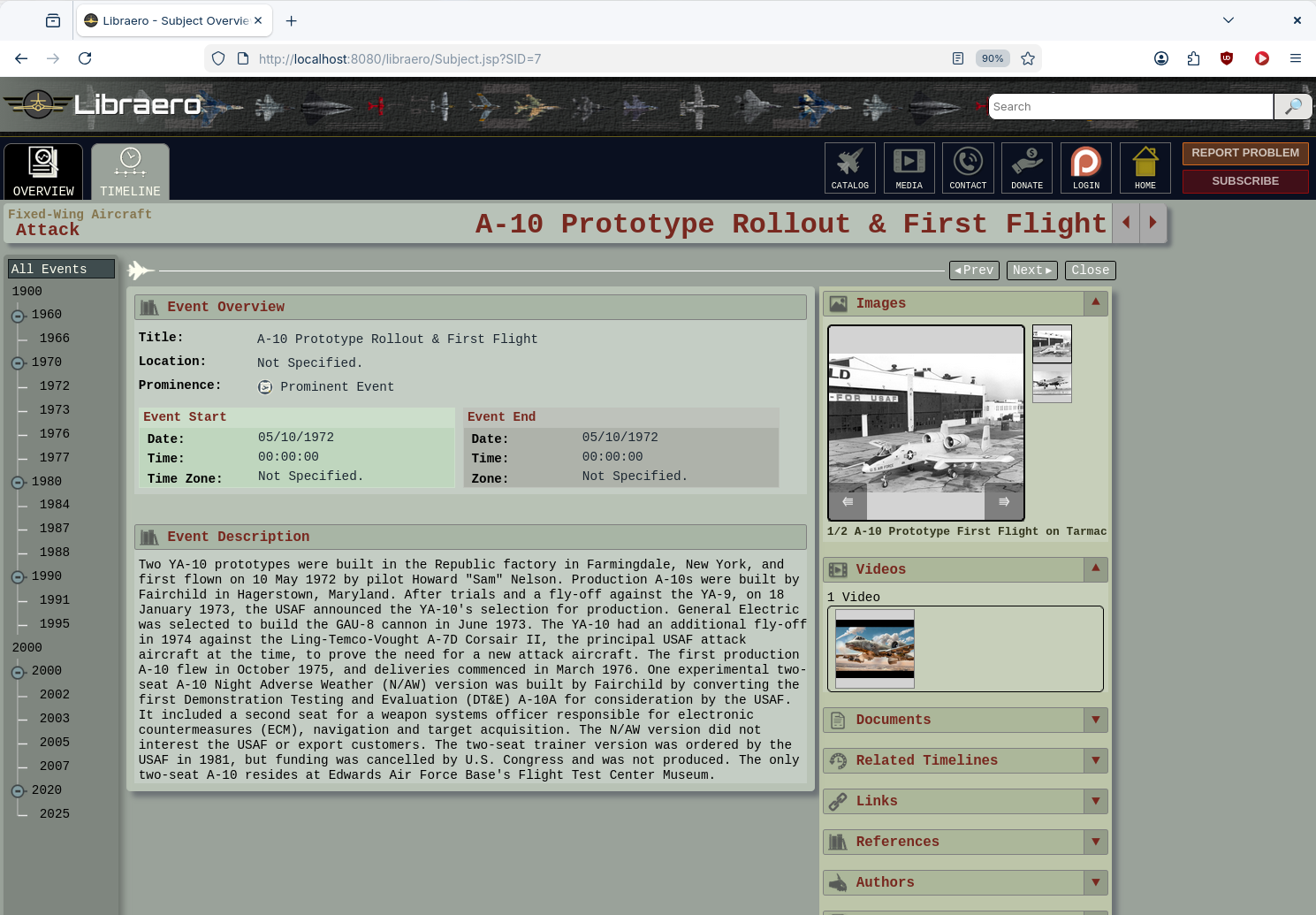Open the A-10 video thumbnail
Screen dimensions: 1316x915
pyautogui.click(x=875, y=649)
